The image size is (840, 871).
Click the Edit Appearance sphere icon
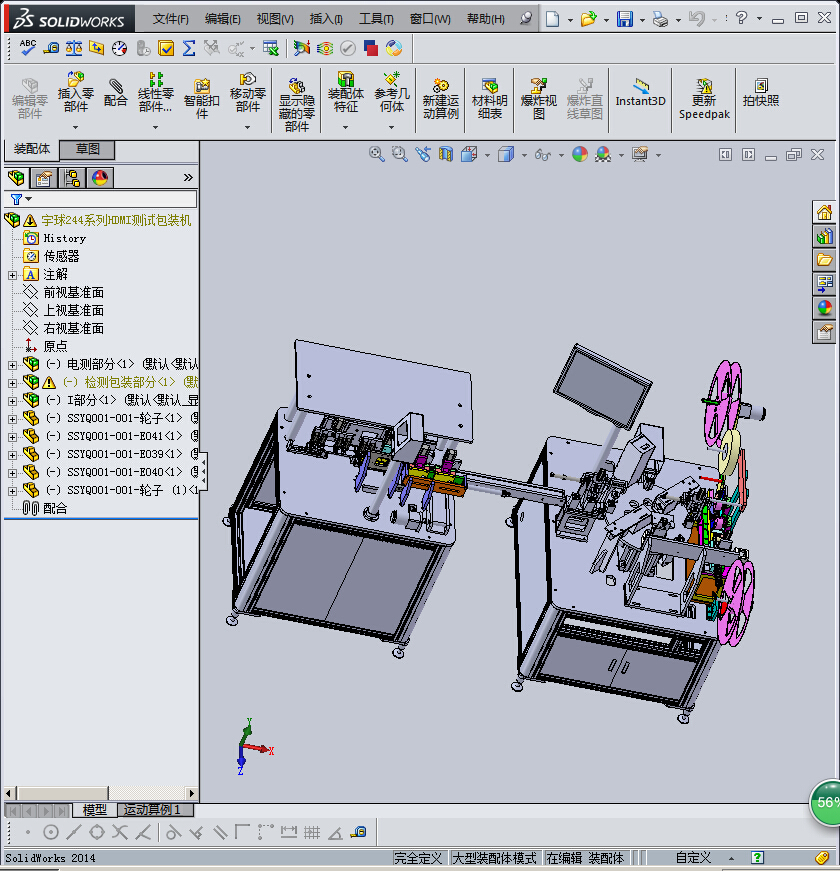point(579,154)
